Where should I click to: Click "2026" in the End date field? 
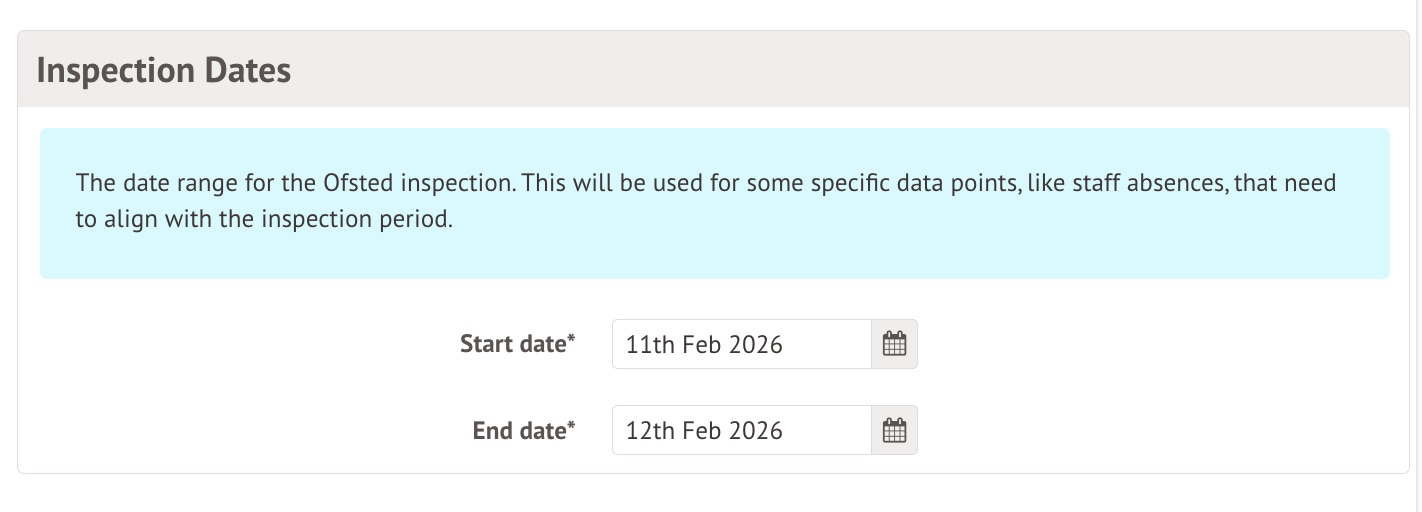click(x=756, y=431)
